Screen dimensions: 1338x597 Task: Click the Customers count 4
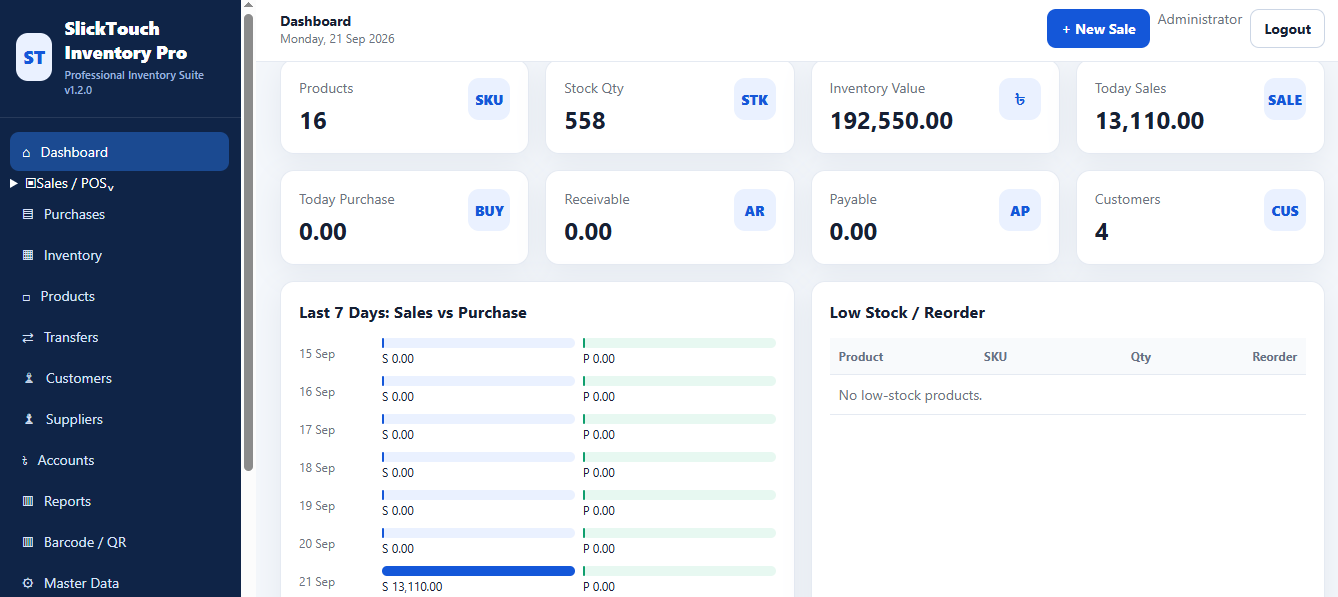click(1102, 232)
